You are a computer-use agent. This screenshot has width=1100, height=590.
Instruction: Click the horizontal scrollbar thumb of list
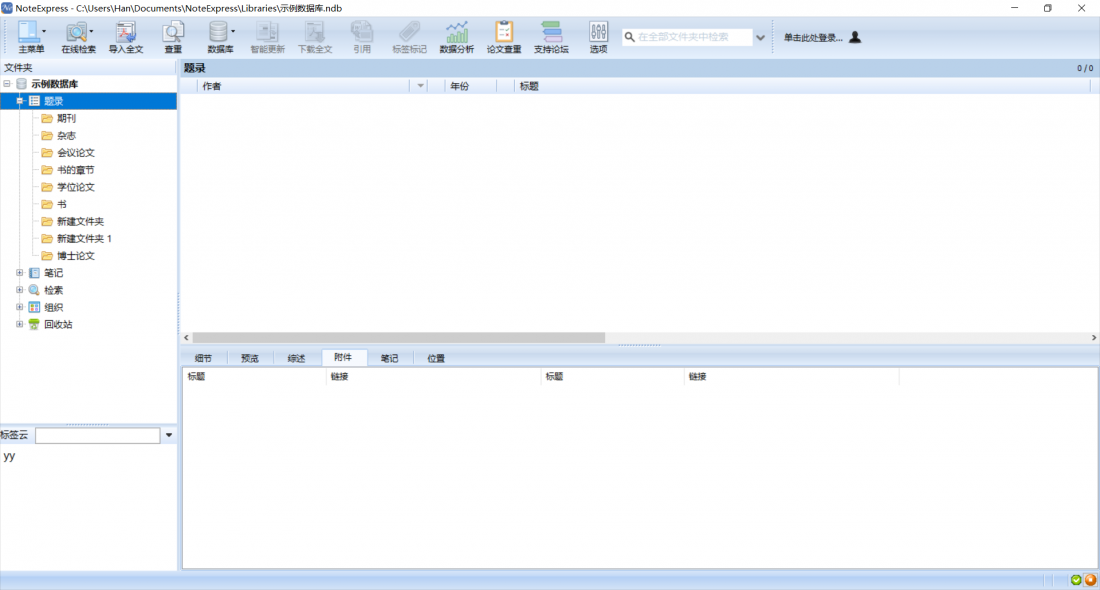click(398, 337)
